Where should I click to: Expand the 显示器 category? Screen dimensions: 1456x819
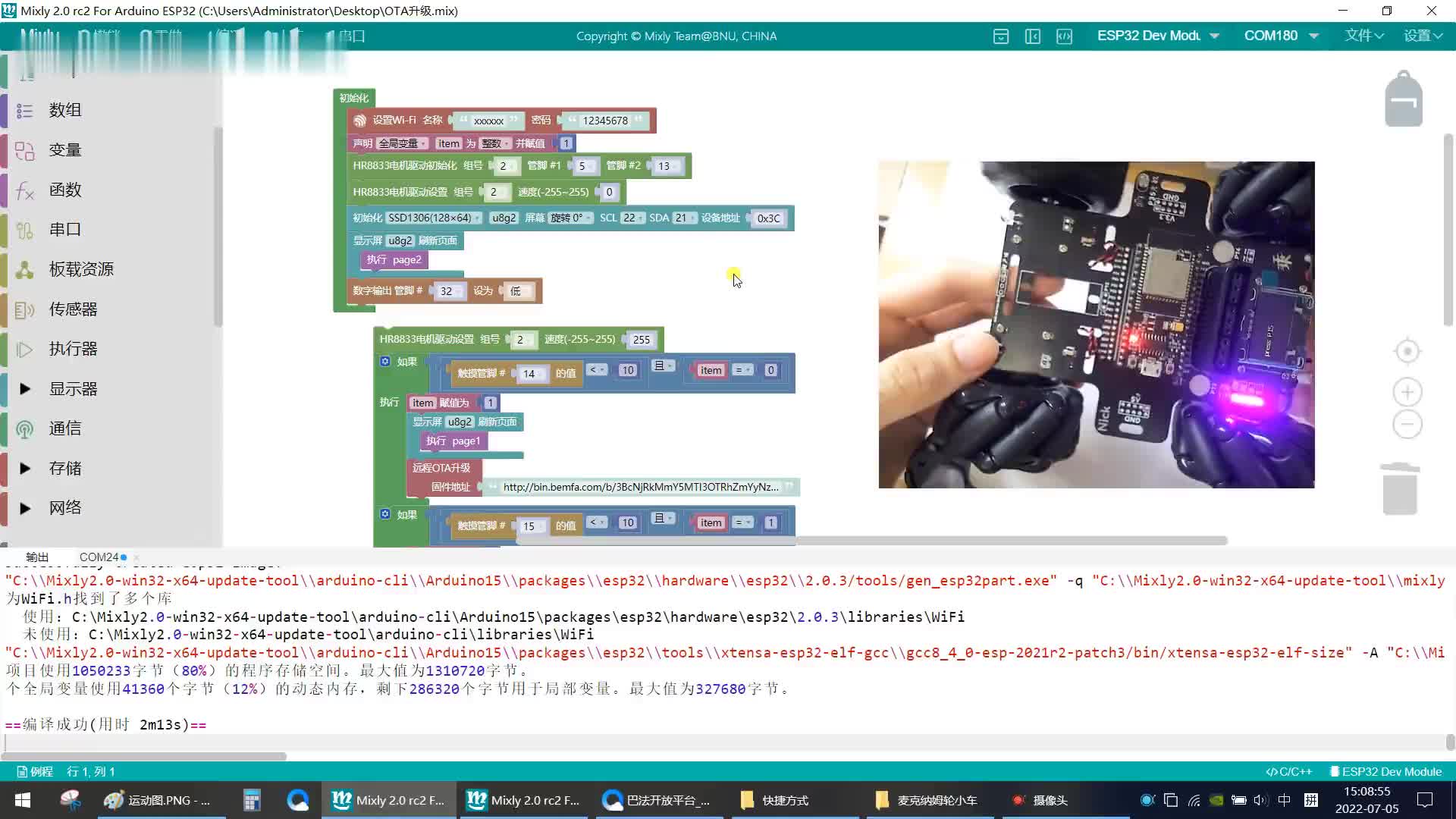[x=25, y=389]
